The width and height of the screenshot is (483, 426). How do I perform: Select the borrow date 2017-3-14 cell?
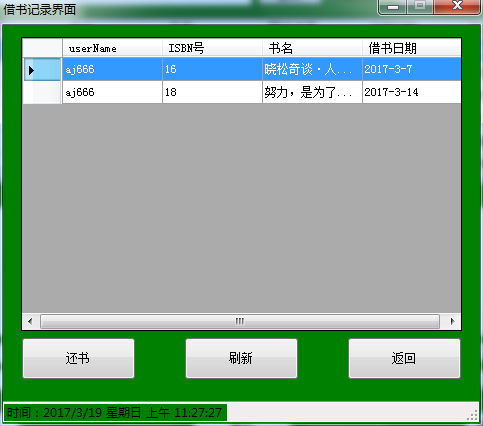pos(412,92)
